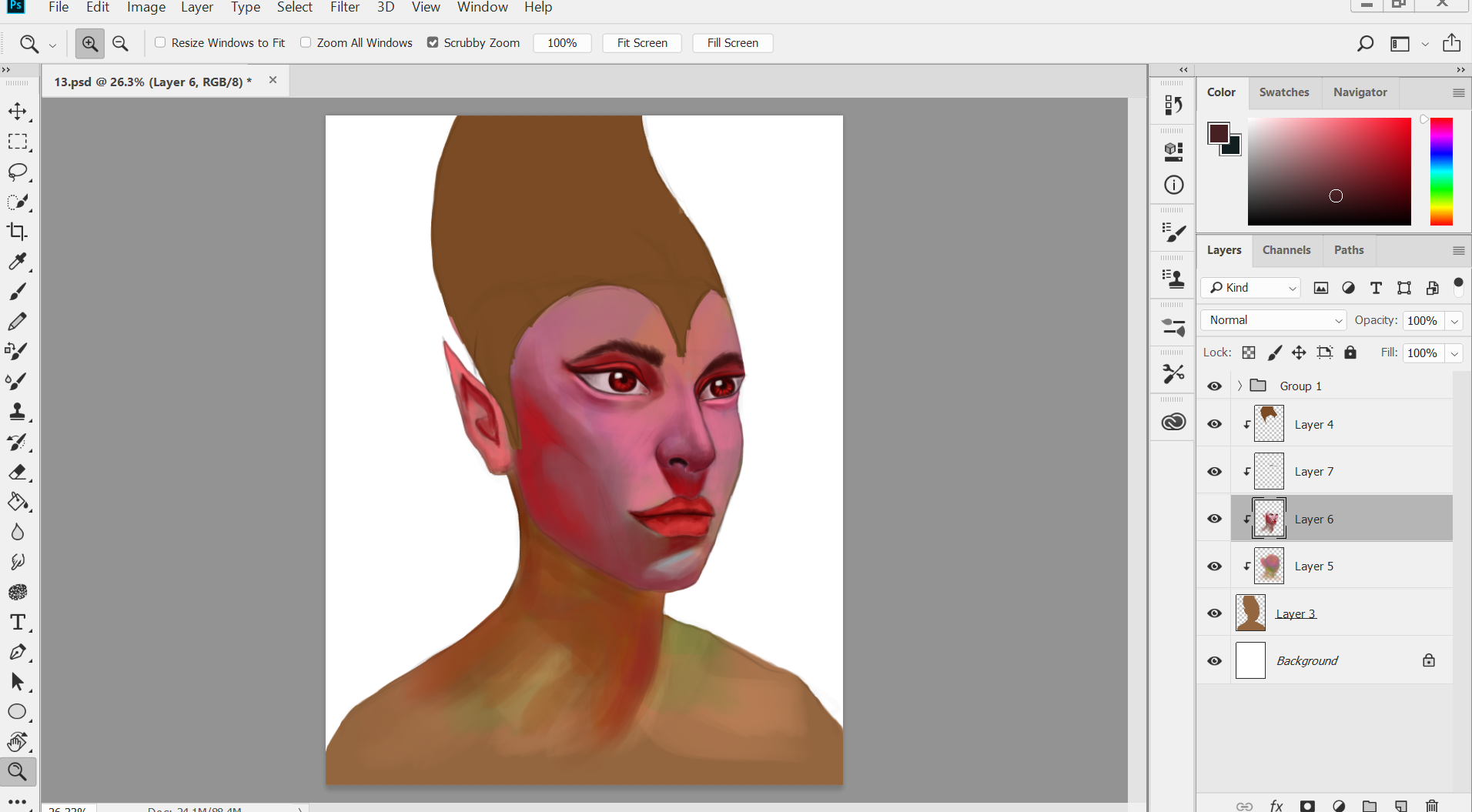This screenshot has height=812, width=1472.
Task: Click the share document icon
Action: coord(1451,42)
